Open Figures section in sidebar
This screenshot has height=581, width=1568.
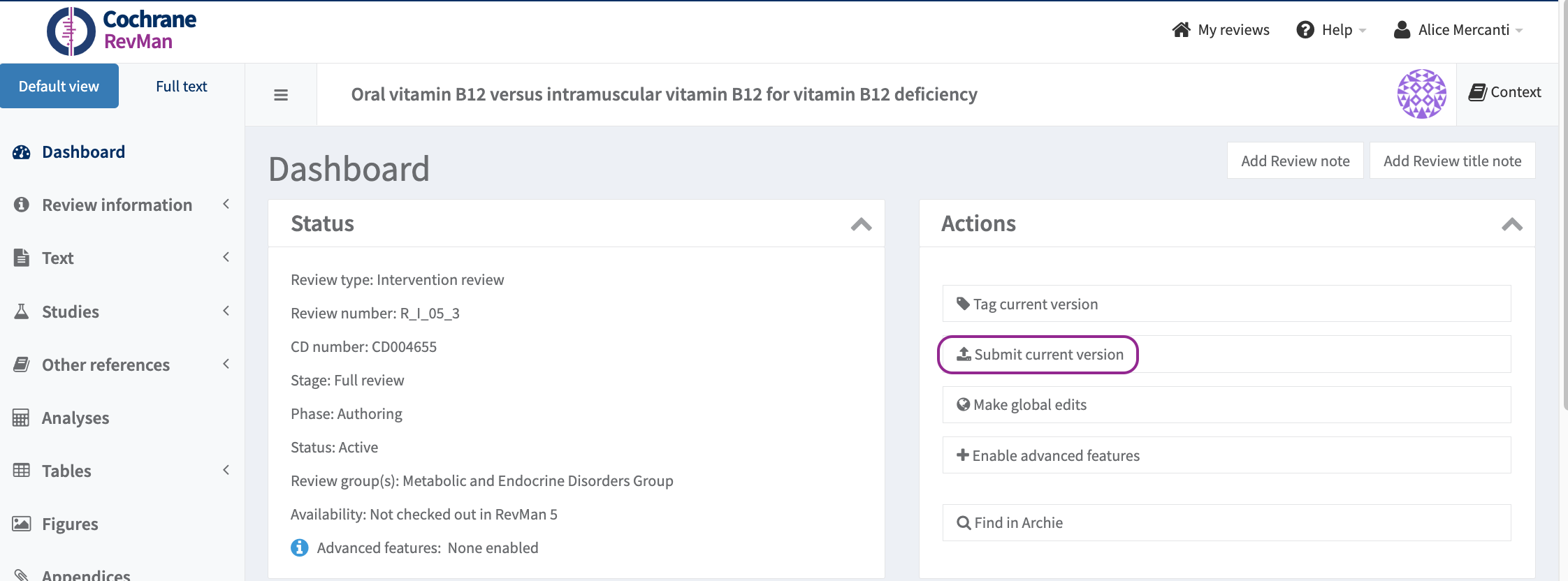click(x=70, y=524)
